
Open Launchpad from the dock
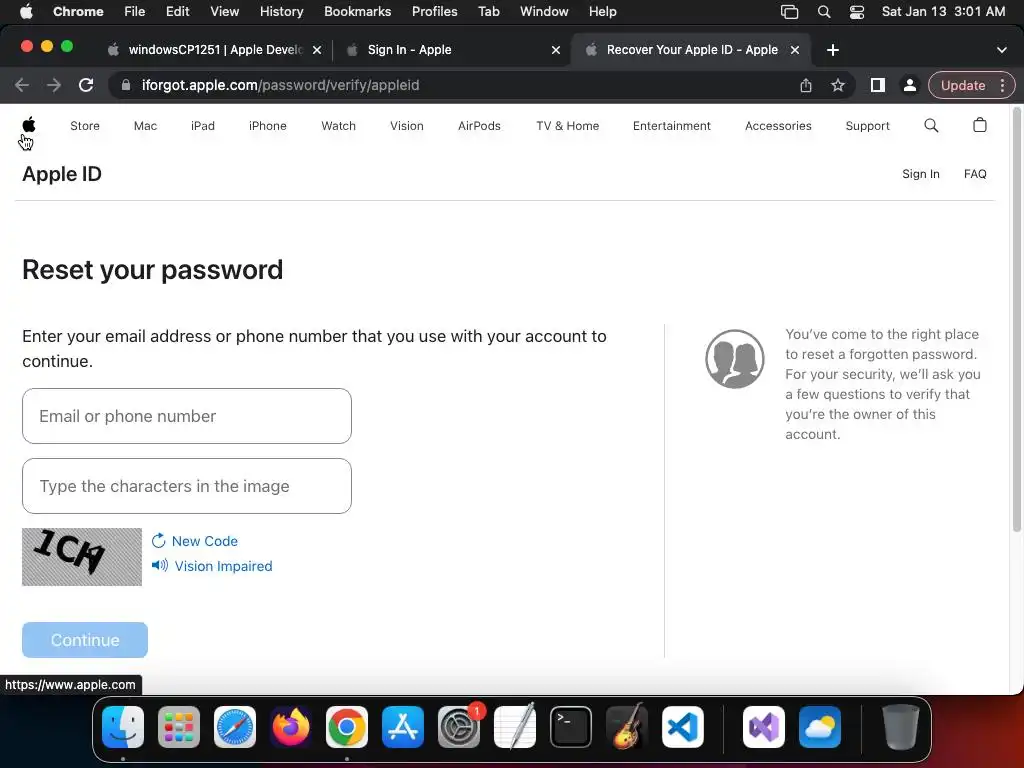pos(179,727)
